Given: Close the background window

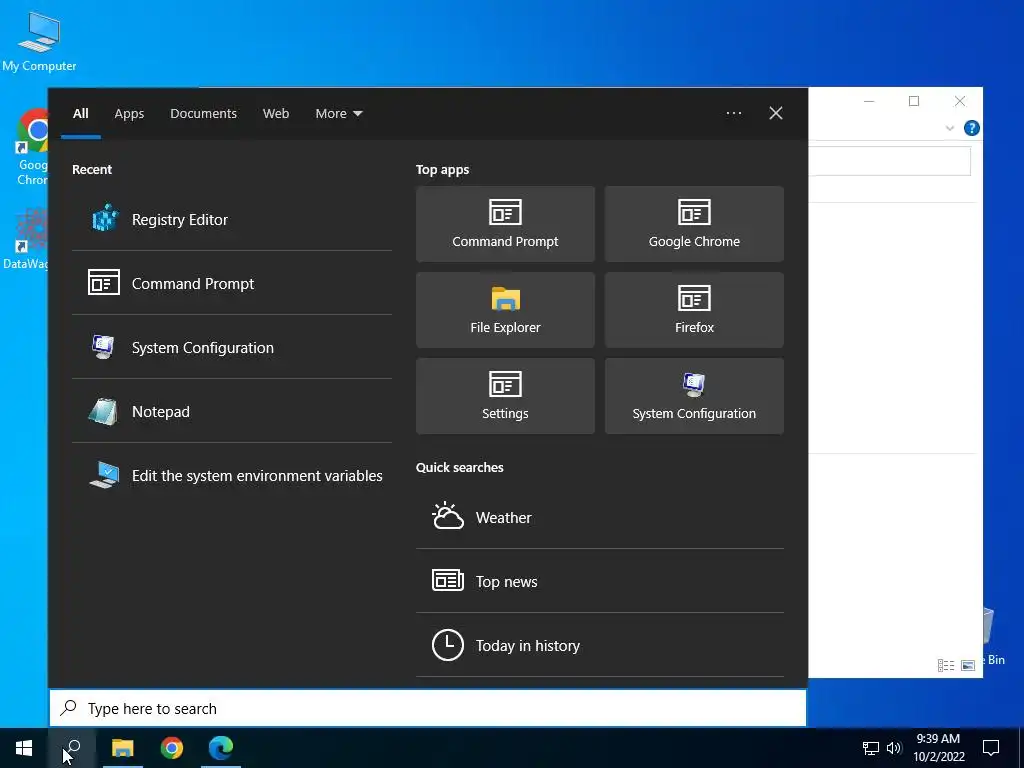Looking at the screenshot, I should pos(959,101).
